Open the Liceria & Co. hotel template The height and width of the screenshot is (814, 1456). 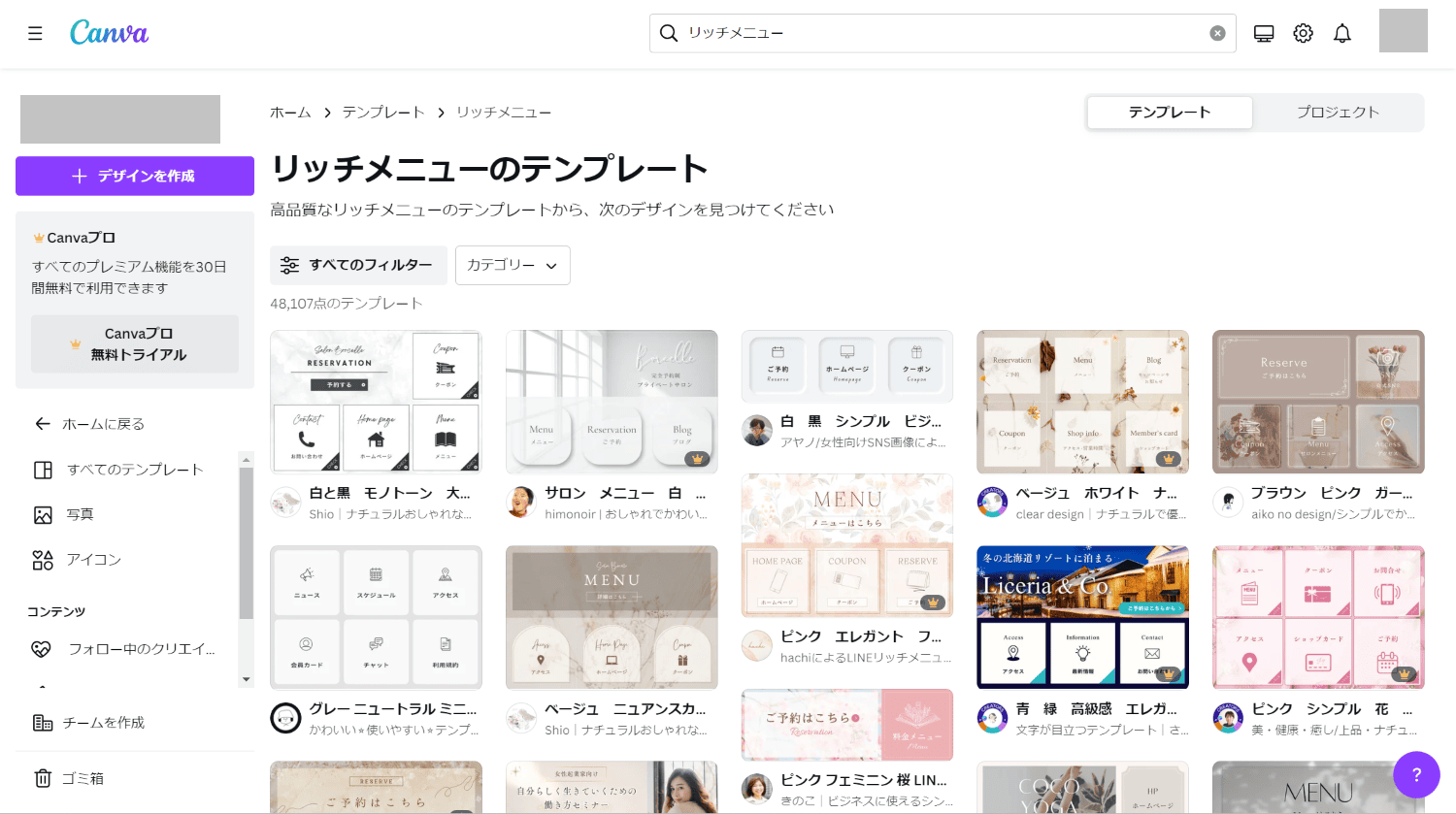click(x=1082, y=617)
